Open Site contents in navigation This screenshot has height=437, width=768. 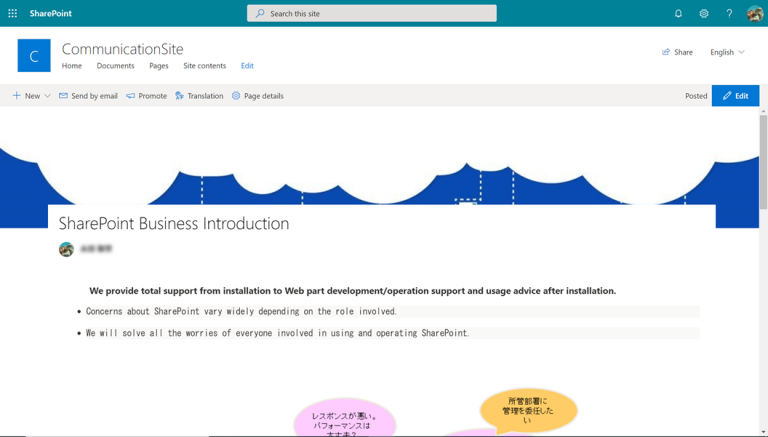point(205,66)
